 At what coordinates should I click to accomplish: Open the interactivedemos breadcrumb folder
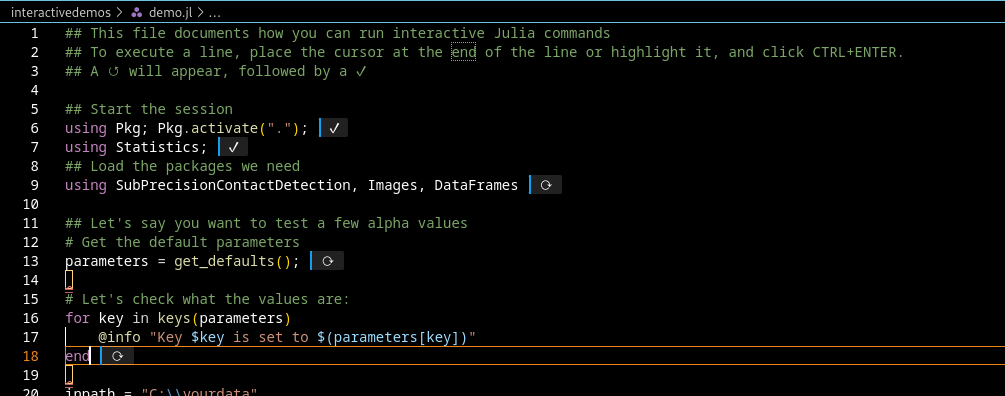(60, 12)
